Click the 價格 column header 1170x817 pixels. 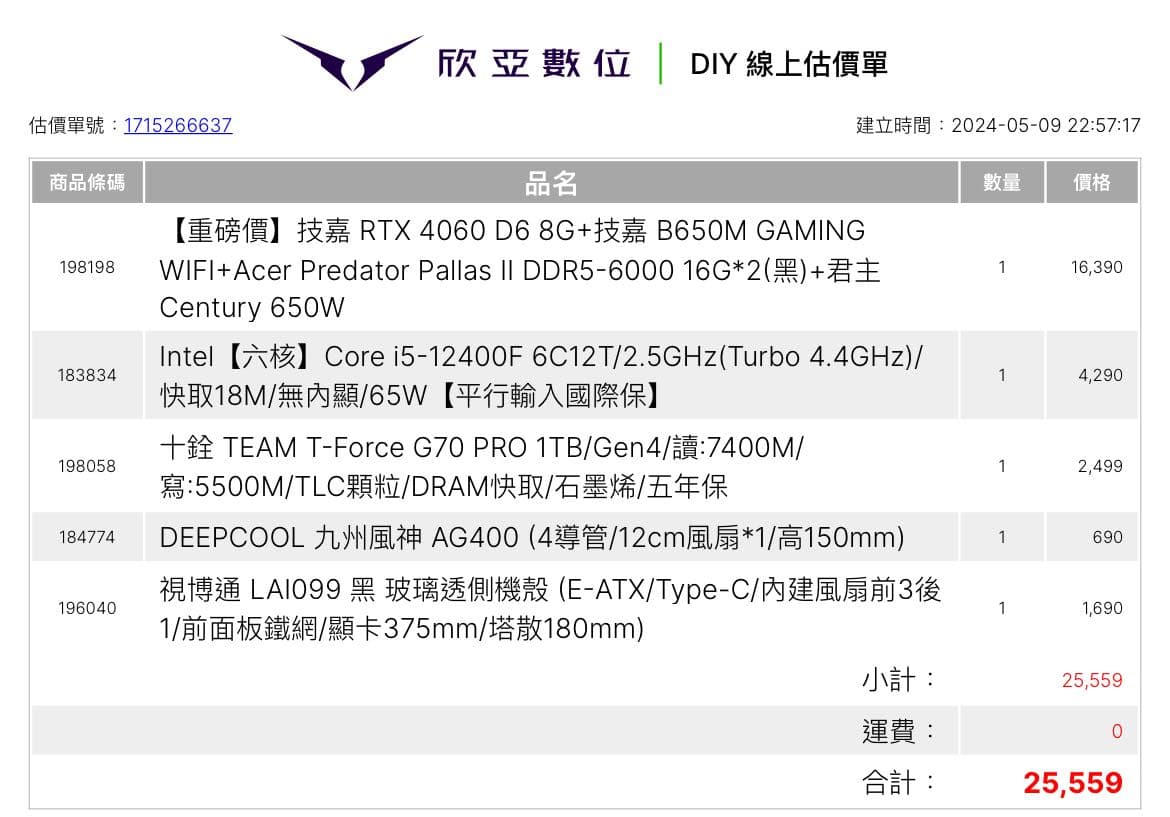tap(1091, 183)
